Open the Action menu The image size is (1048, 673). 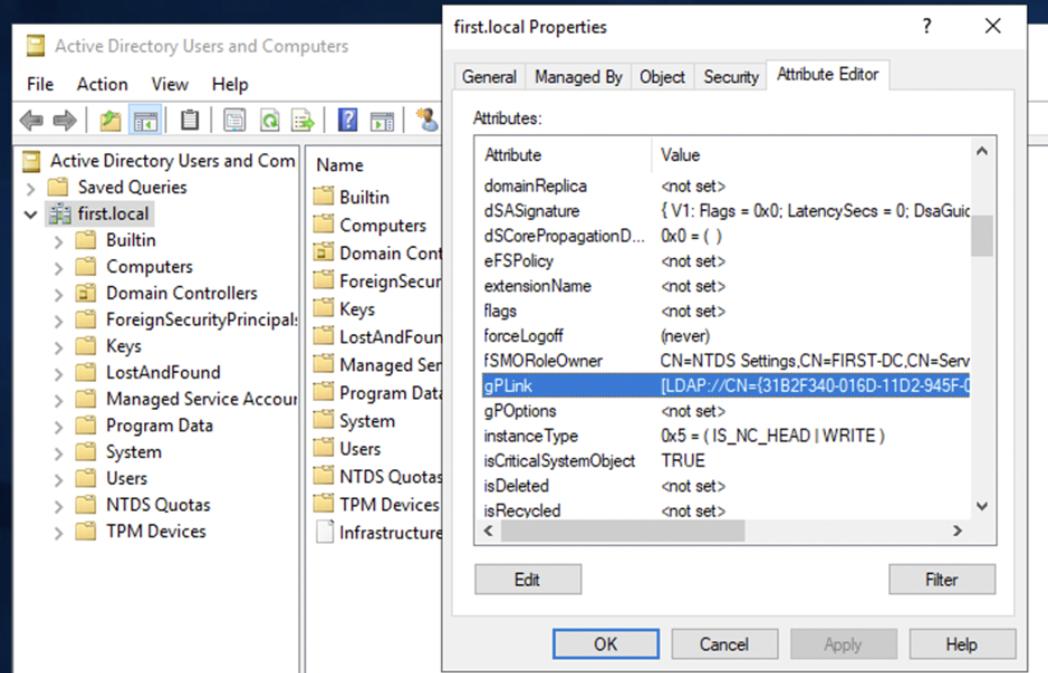pyautogui.click(x=102, y=84)
